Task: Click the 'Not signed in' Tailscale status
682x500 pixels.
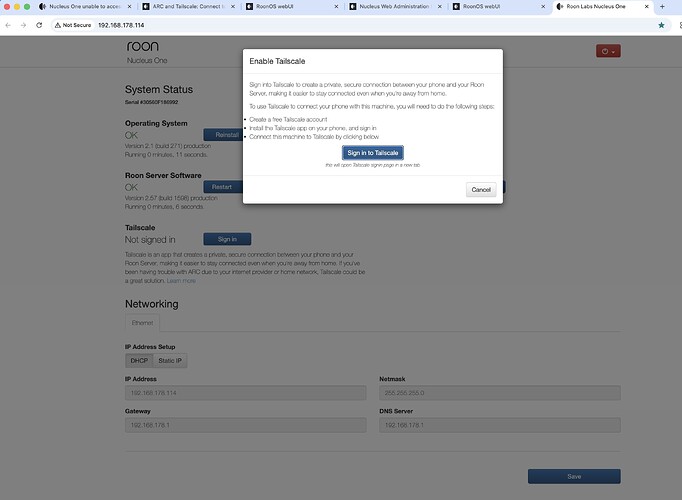Action: click(150, 240)
